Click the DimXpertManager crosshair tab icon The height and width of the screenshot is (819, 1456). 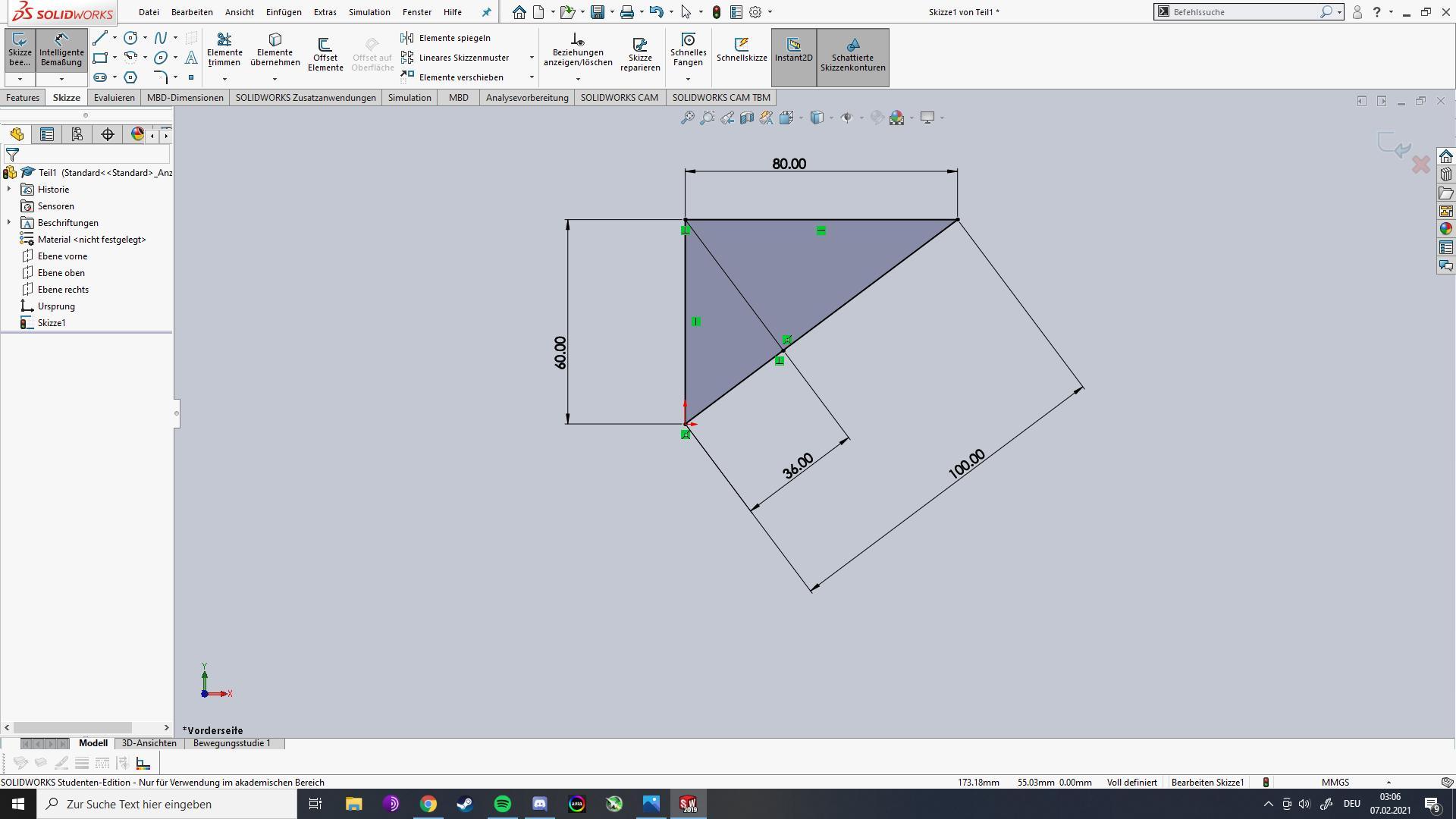click(108, 135)
